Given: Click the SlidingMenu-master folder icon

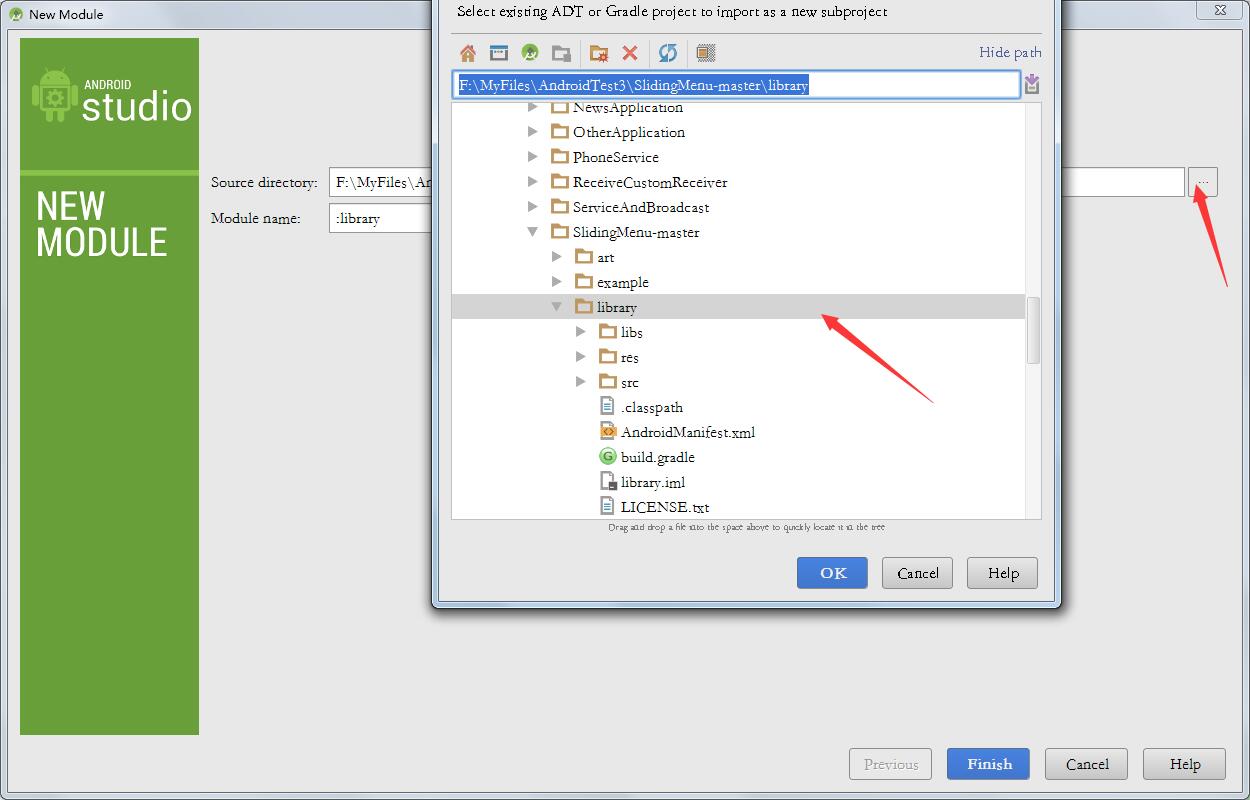Looking at the screenshot, I should click(560, 232).
